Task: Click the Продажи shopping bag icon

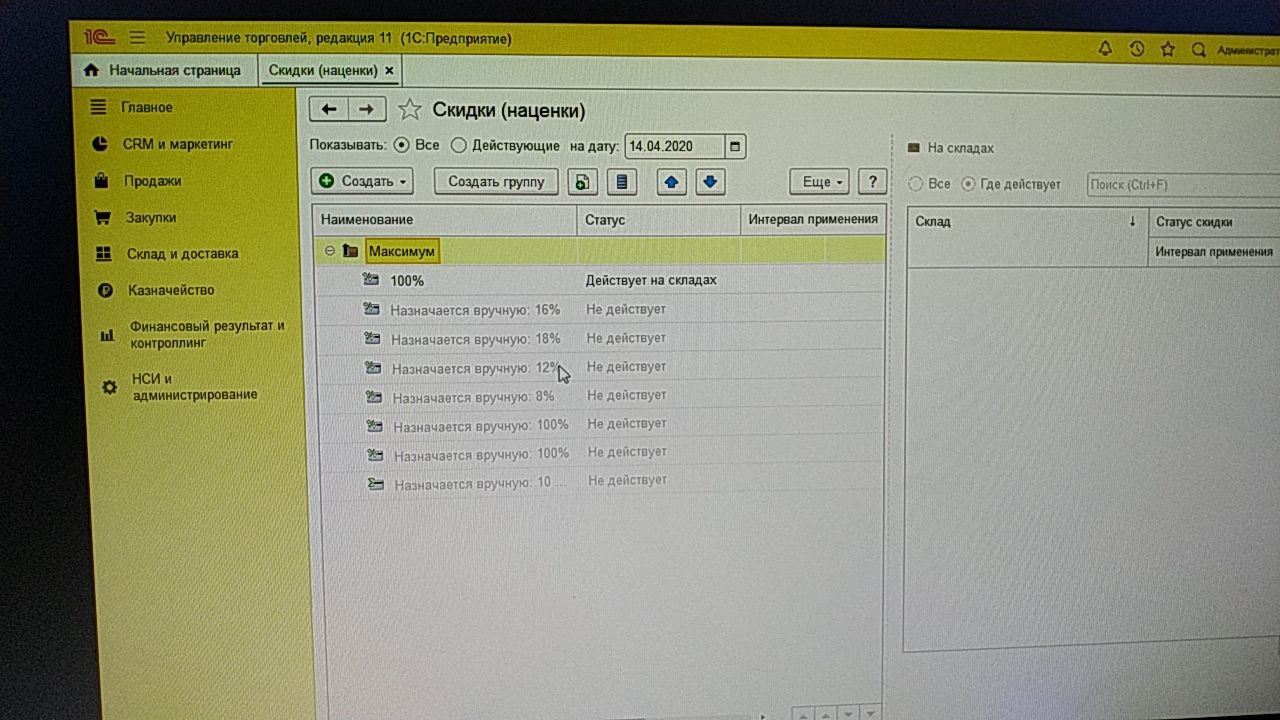Action: point(100,181)
